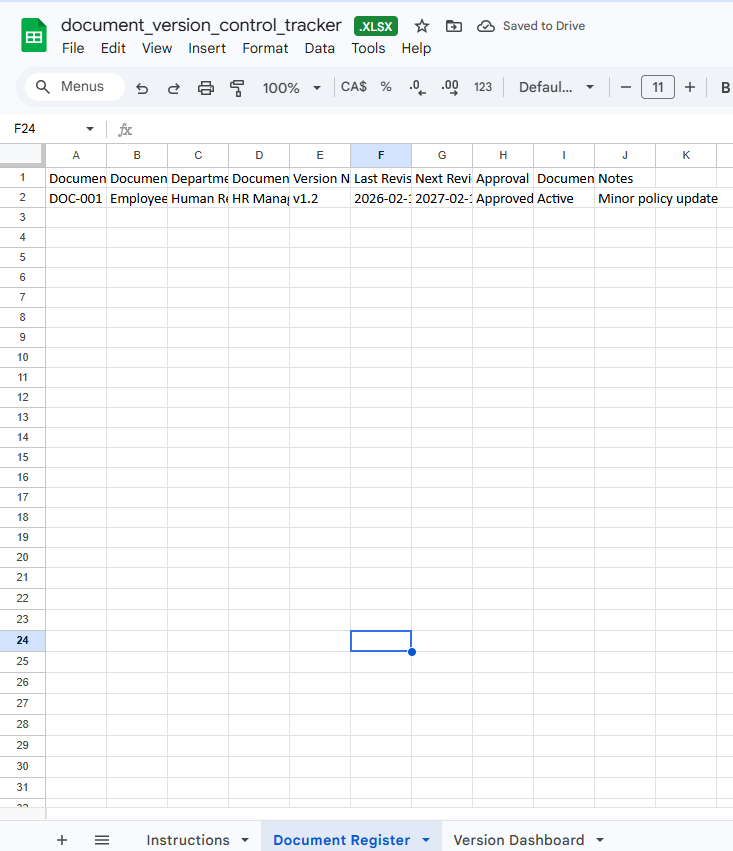Open the zoom 100% dropdown
733x851 pixels.
pyautogui.click(x=291, y=88)
